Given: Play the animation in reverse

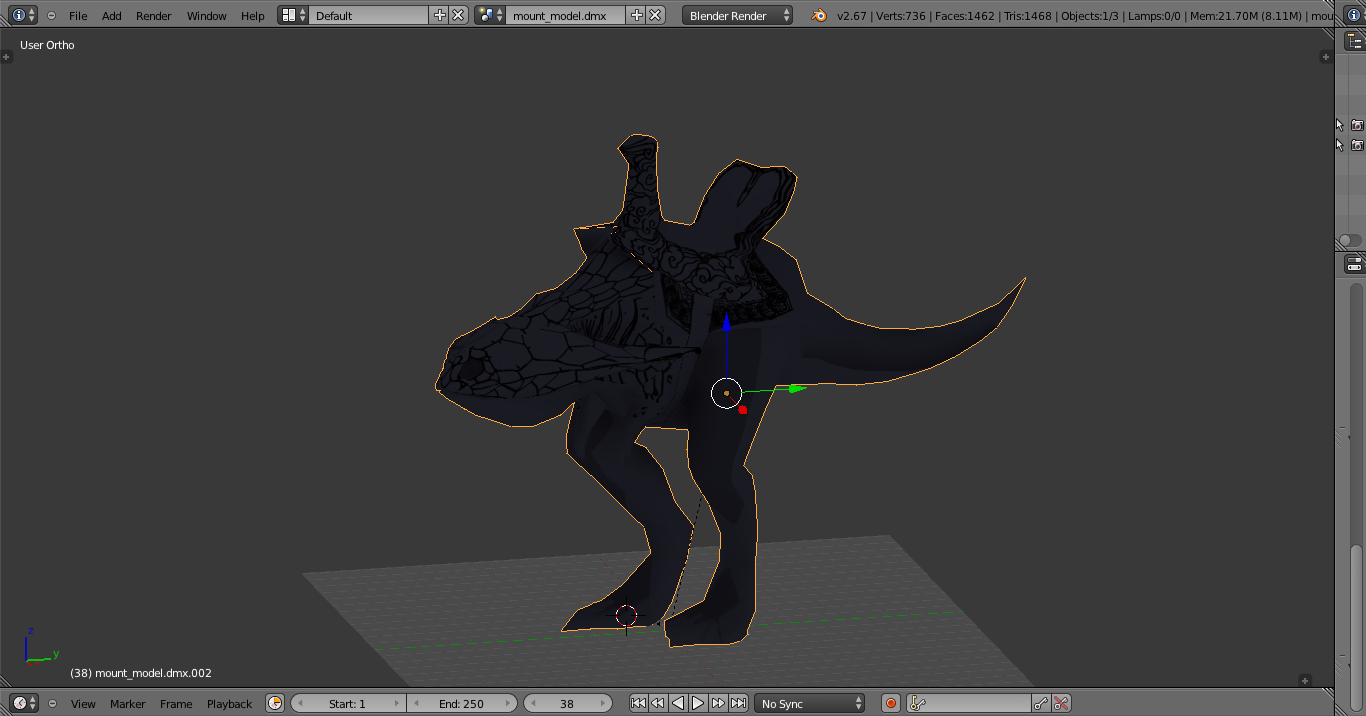Looking at the screenshot, I should (x=678, y=703).
